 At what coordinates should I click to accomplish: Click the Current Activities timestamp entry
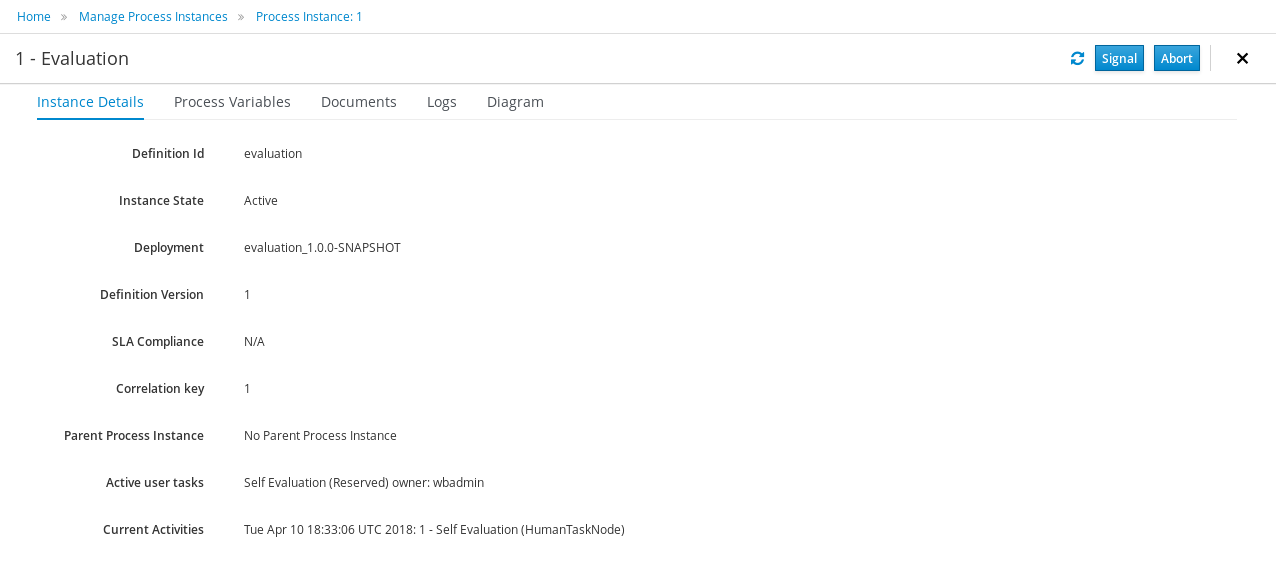pos(434,530)
